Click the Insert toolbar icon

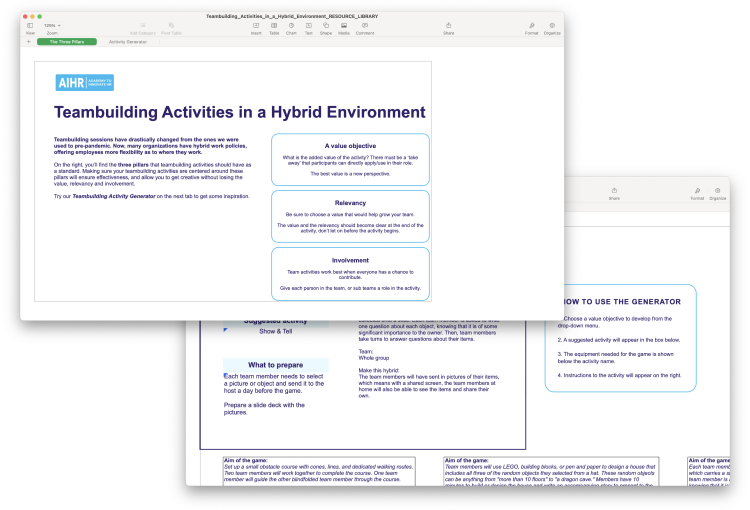(256, 25)
